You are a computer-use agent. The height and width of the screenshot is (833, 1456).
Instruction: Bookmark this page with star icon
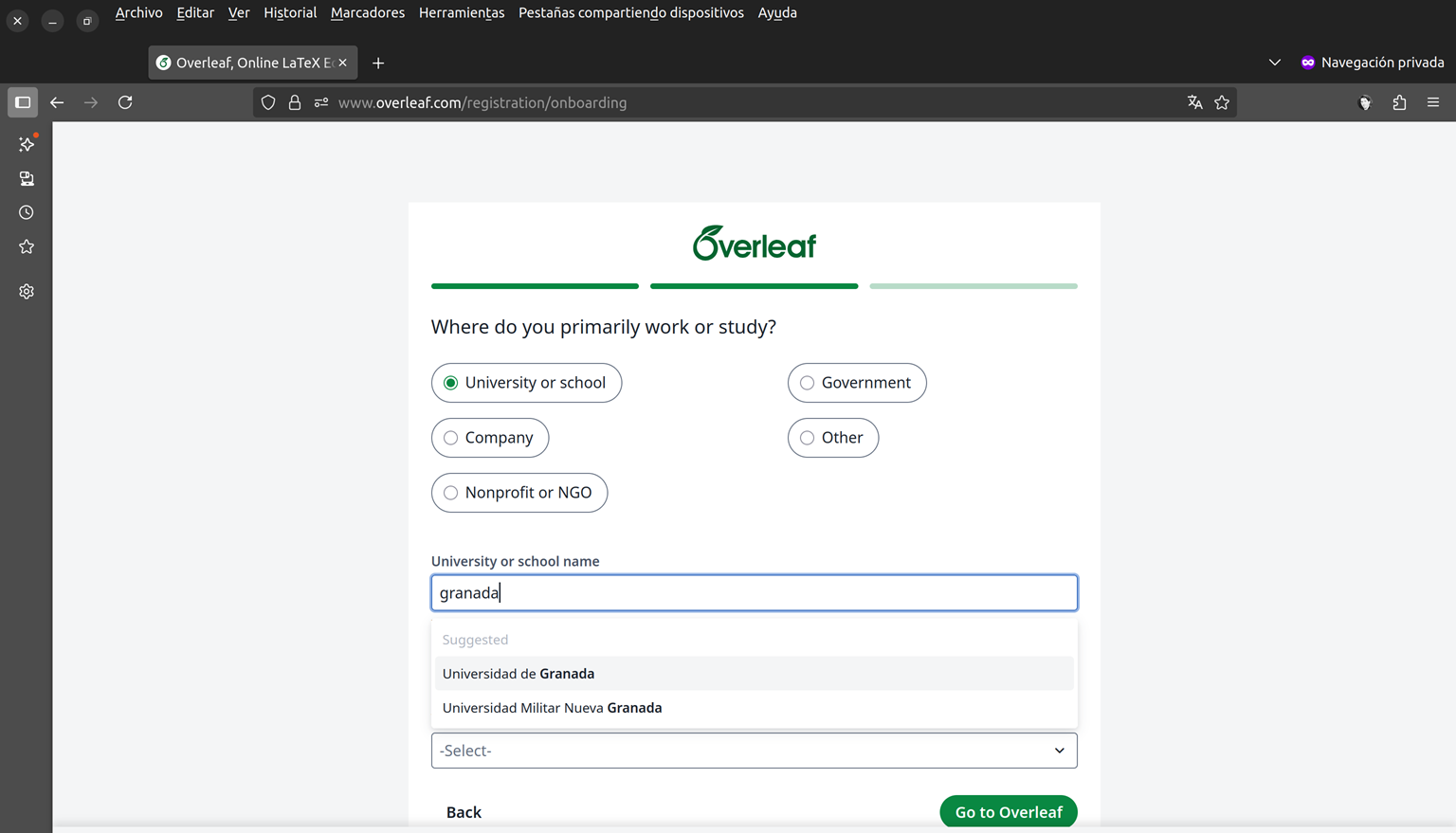point(1222,102)
